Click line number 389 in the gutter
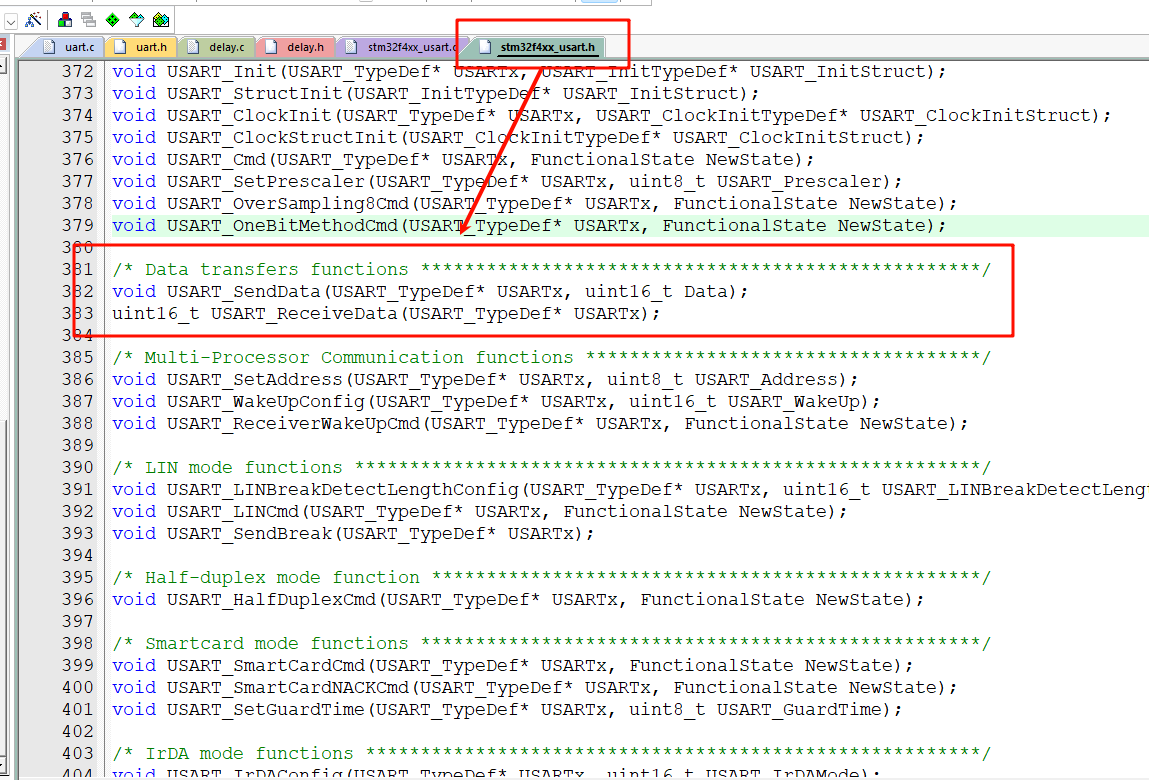Image resolution: width=1149 pixels, height=780 pixels. pos(78,446)
